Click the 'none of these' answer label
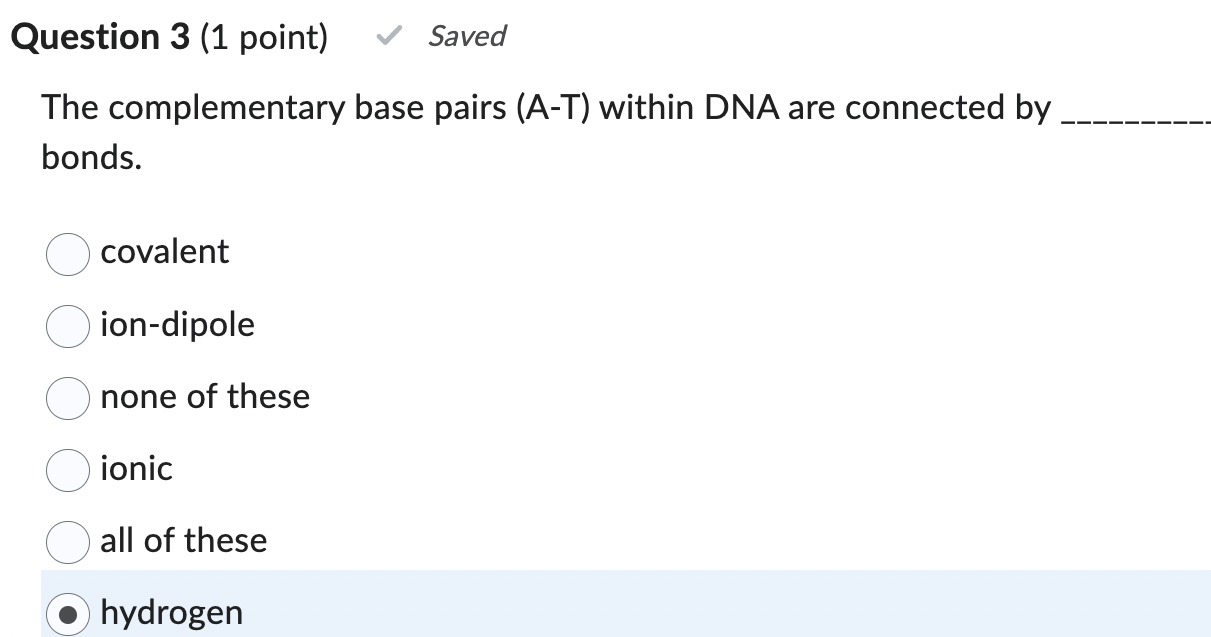This screenshot has height=637, width=1211. click(x=205, y=396)
